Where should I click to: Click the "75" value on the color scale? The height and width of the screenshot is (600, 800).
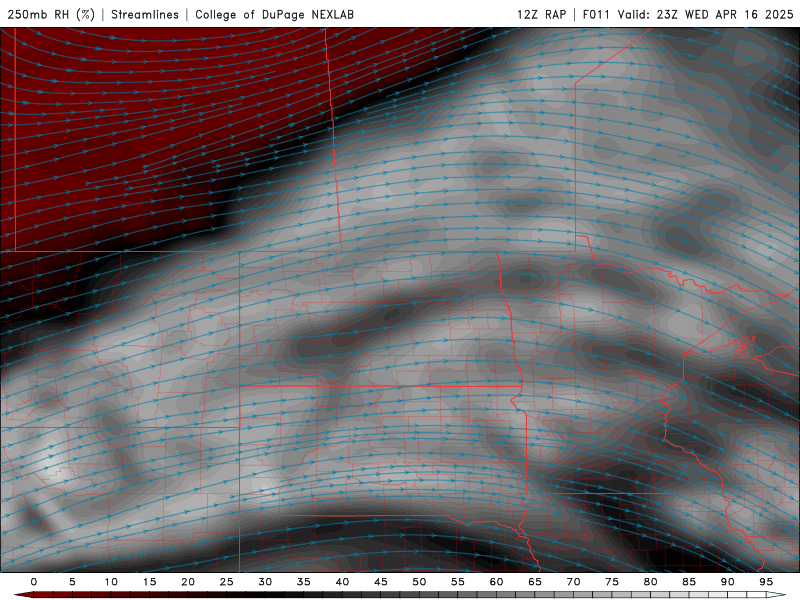(612, 582)
